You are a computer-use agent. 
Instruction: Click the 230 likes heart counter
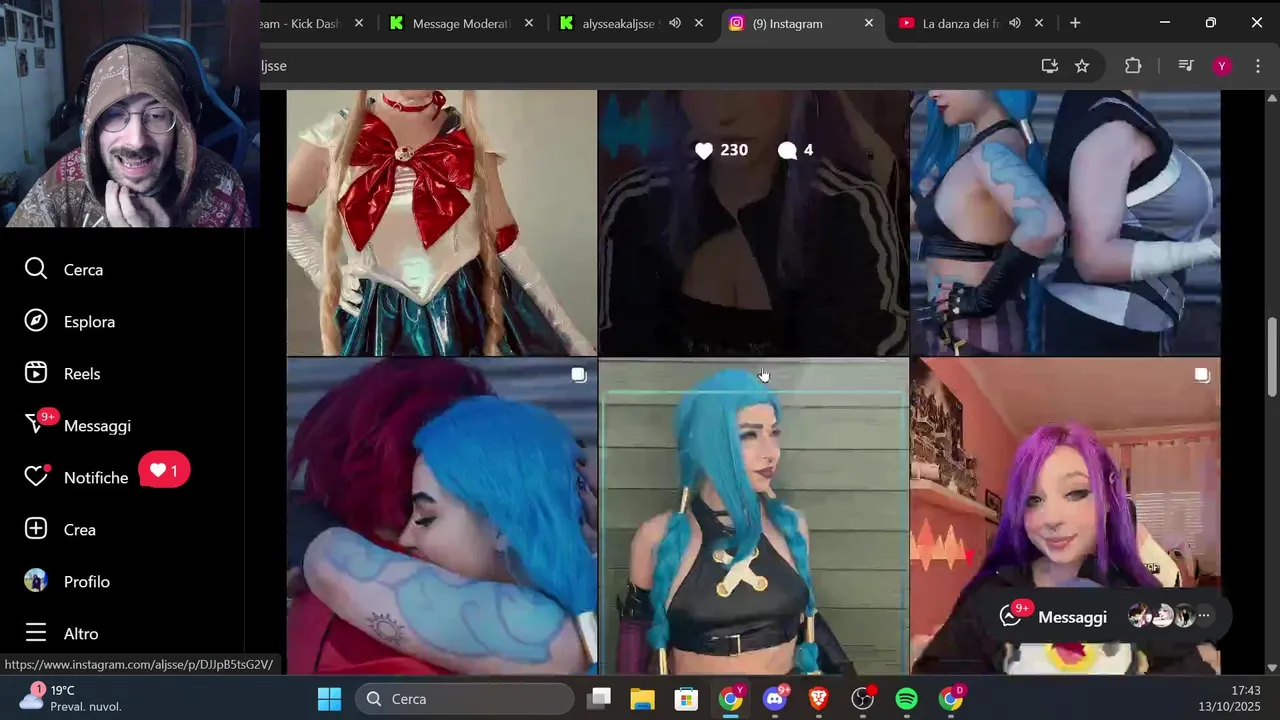point(721,150)
